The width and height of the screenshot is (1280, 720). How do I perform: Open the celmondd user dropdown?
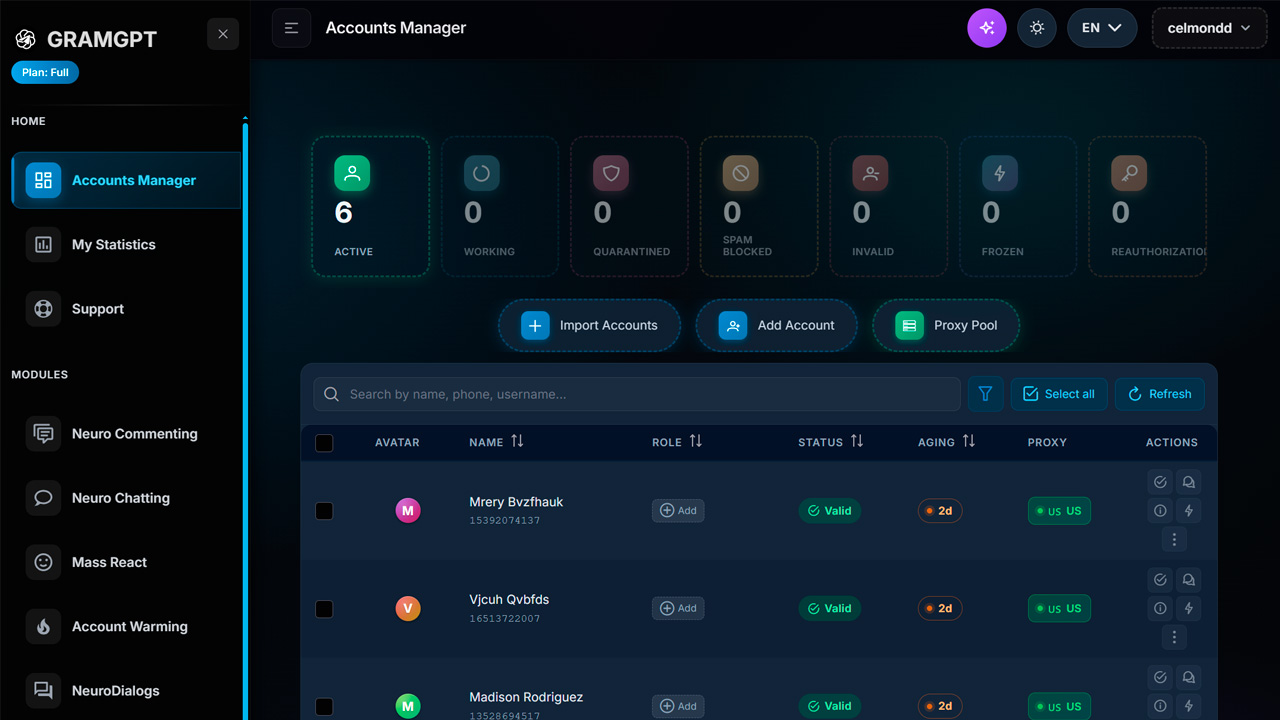click(1209, 28)
